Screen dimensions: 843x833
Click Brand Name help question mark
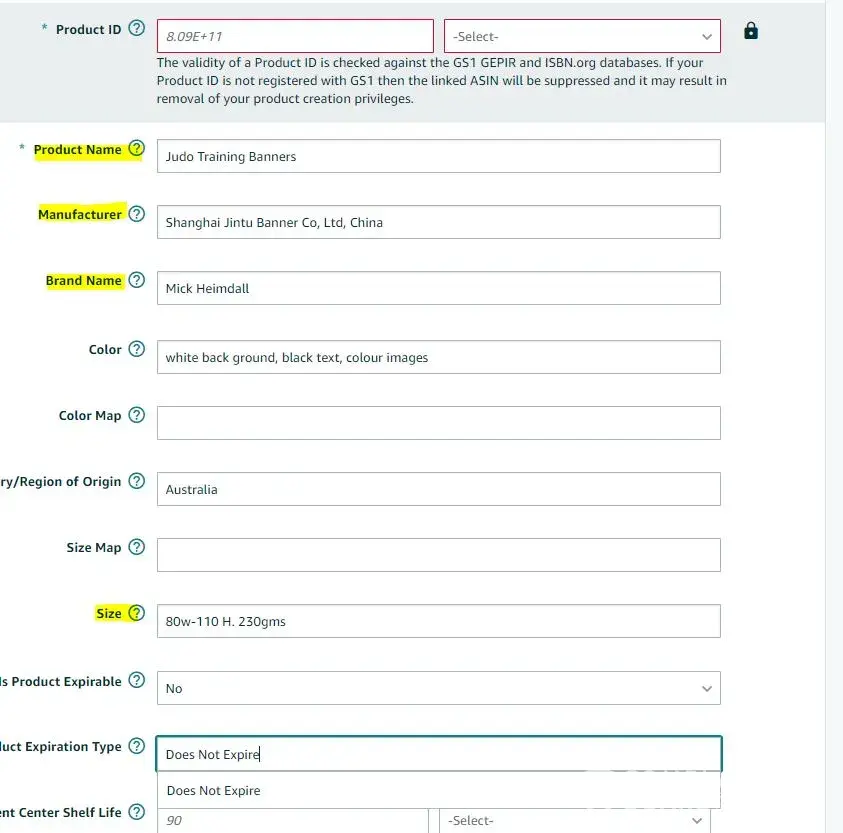tap(137, 281)
